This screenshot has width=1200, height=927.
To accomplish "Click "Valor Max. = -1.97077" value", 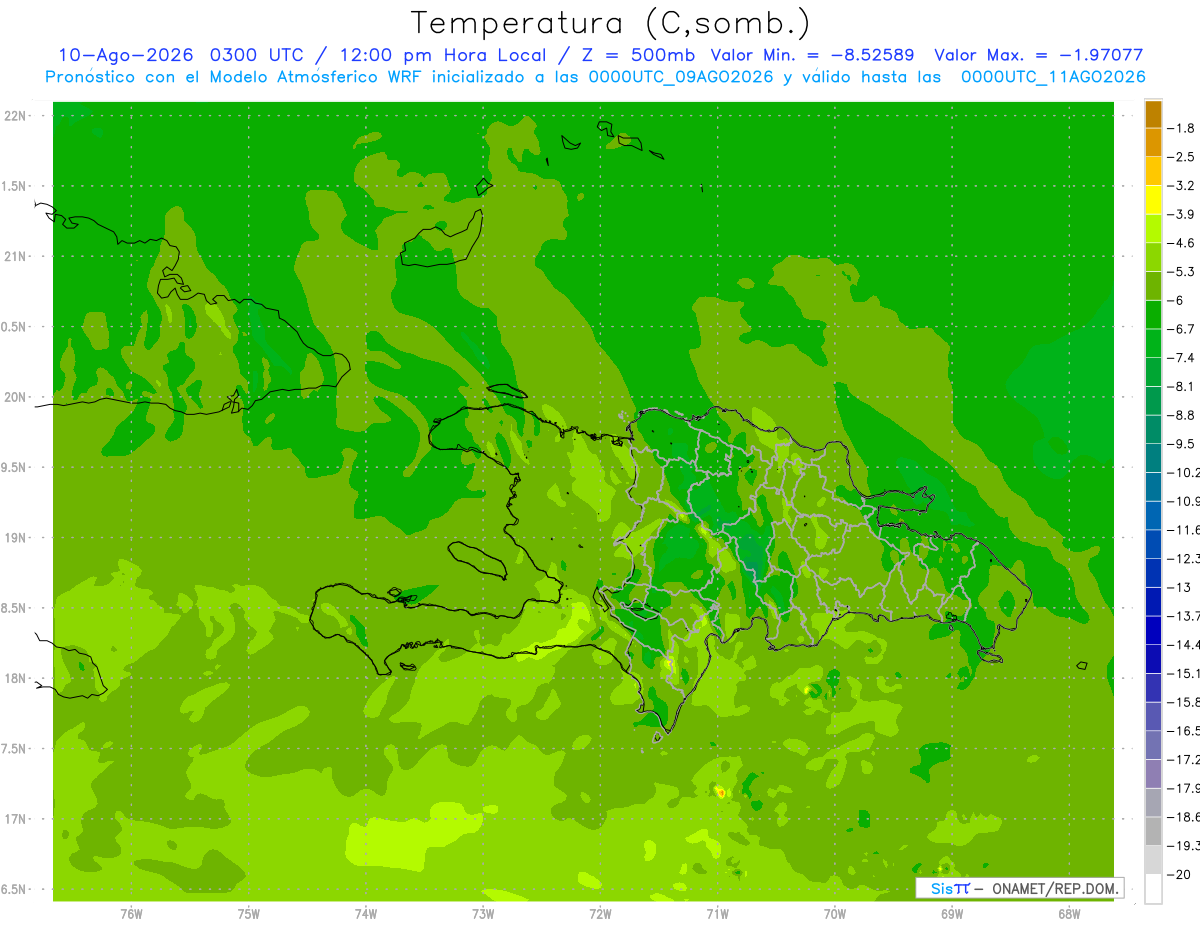I will 1038,55.
